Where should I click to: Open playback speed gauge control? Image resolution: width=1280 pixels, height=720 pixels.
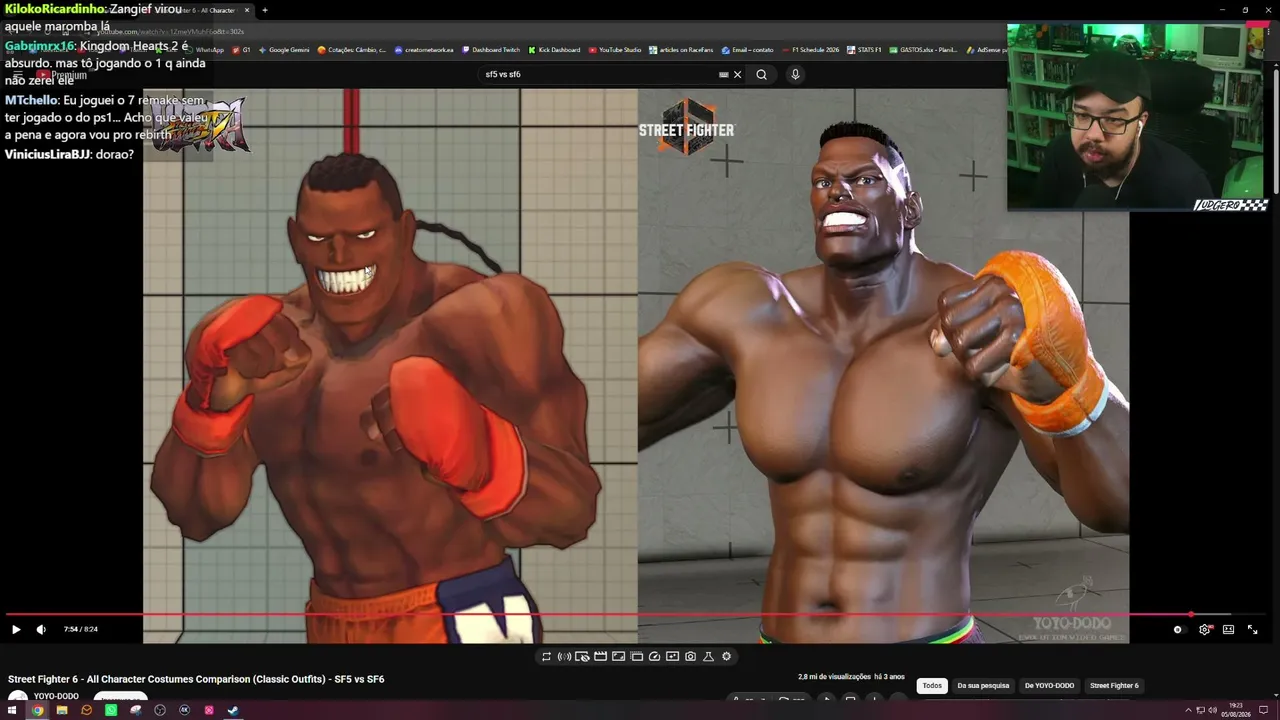coord(654,656)
